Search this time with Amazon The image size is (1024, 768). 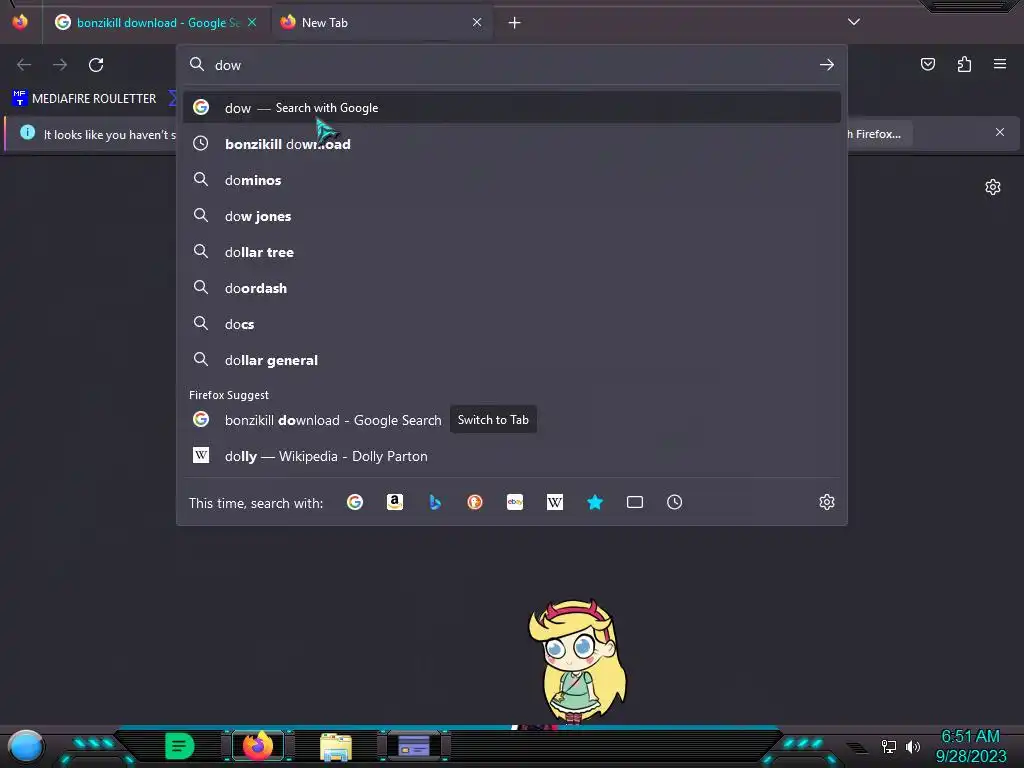coord(394,502)
